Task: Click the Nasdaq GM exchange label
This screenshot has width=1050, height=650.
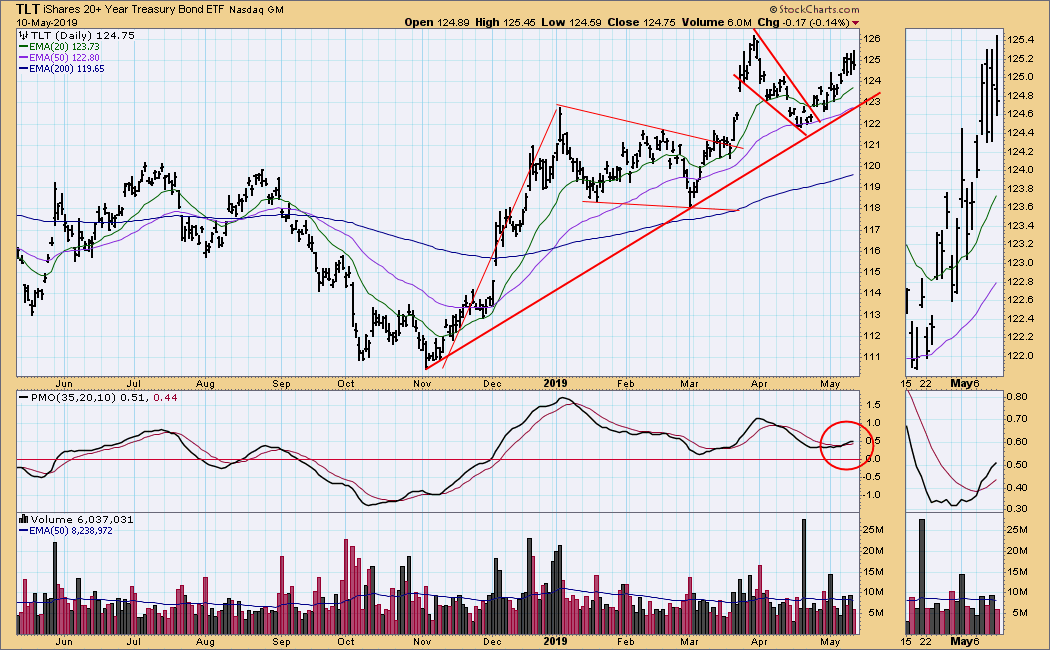Action: [256, 10]
